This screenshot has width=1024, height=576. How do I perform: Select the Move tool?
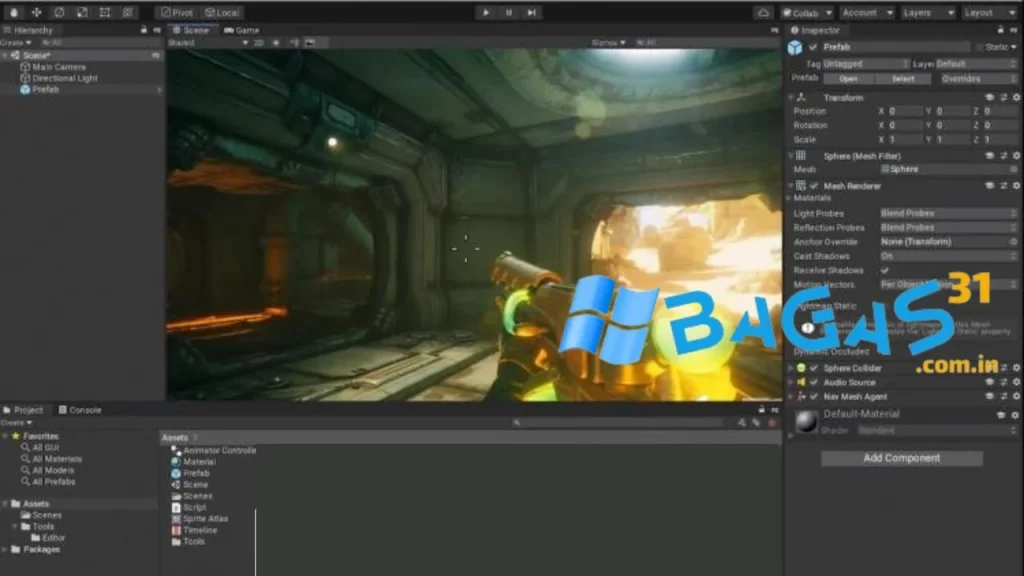[x=37, y=12]
